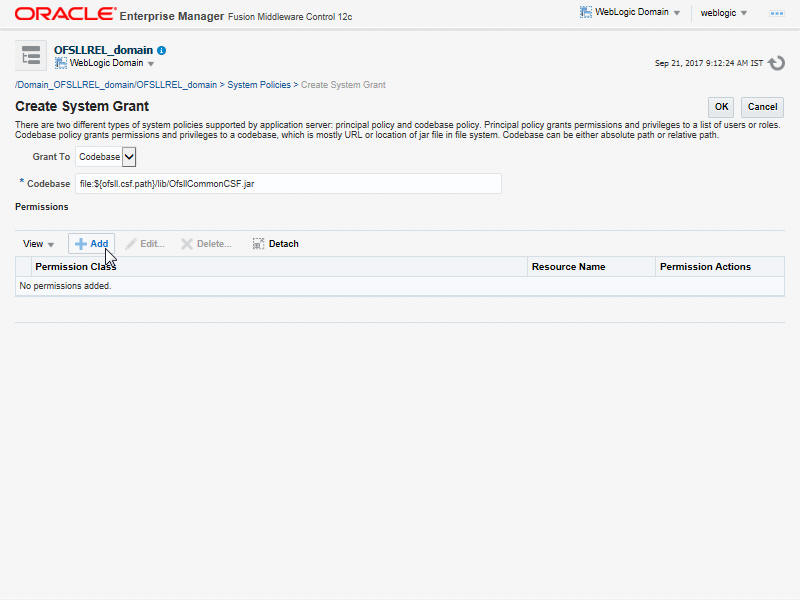
Task: Cancel creating the system grant
Action: click(762, 107)
